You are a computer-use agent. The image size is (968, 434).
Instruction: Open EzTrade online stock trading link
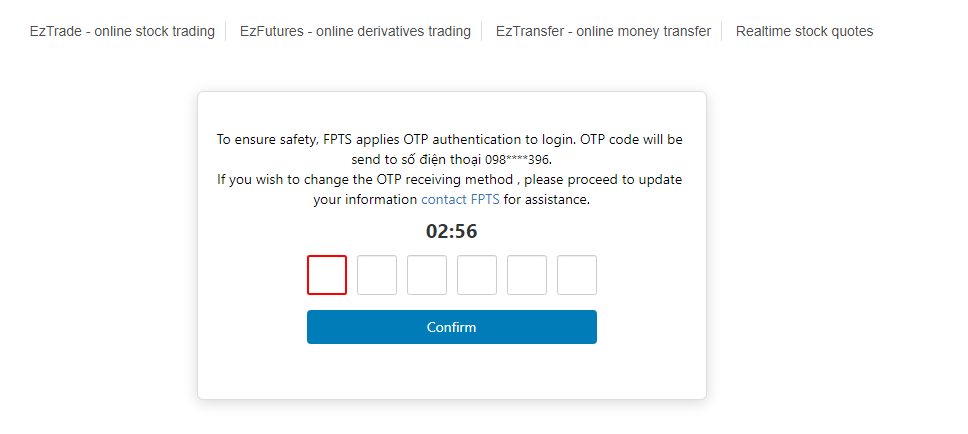[x=122, y=31]
